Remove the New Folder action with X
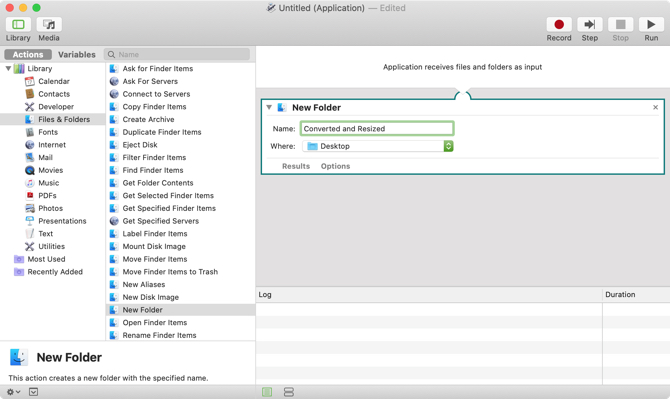The height and width of the screenshot is (399, 670). point(655,107)
